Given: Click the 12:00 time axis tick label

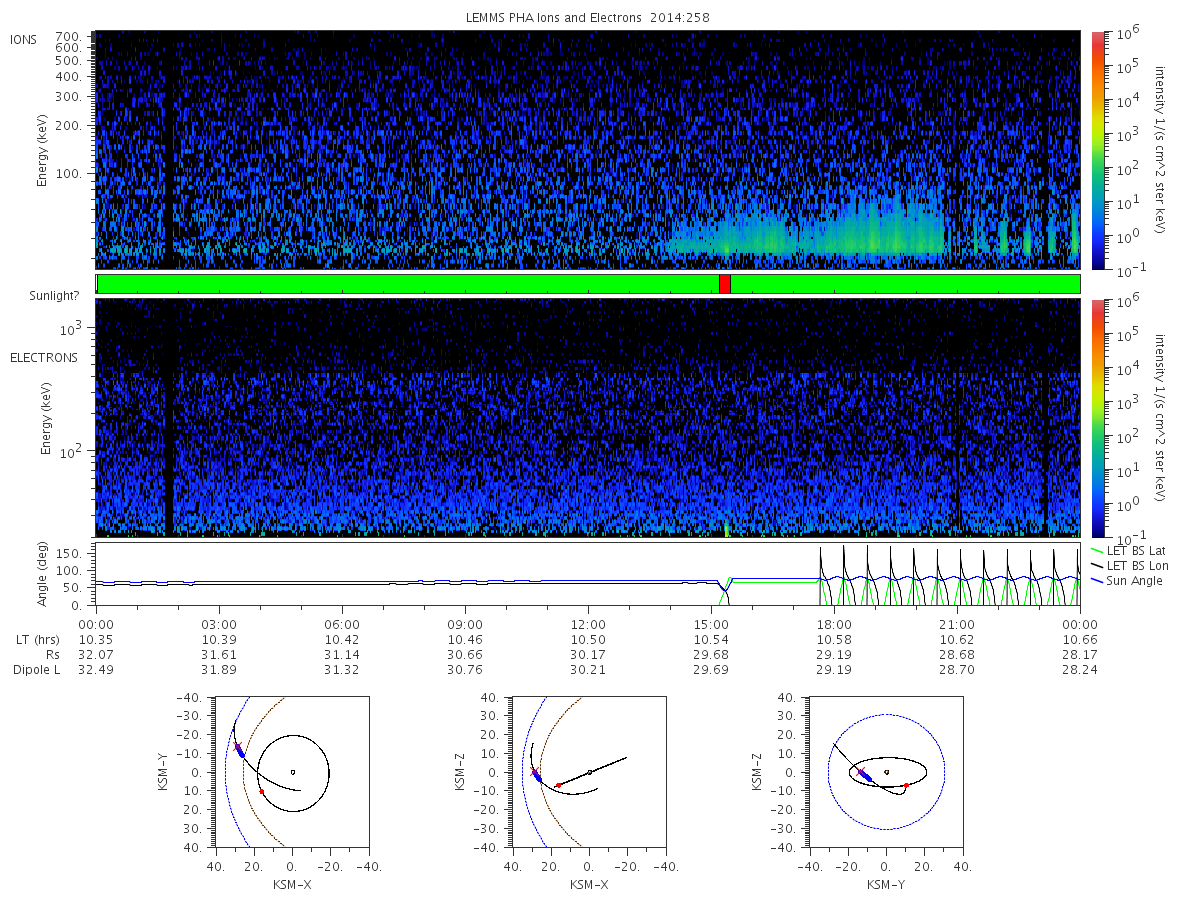Looking at the screenshot, I should pyautogui.click(x=588, y=623).
